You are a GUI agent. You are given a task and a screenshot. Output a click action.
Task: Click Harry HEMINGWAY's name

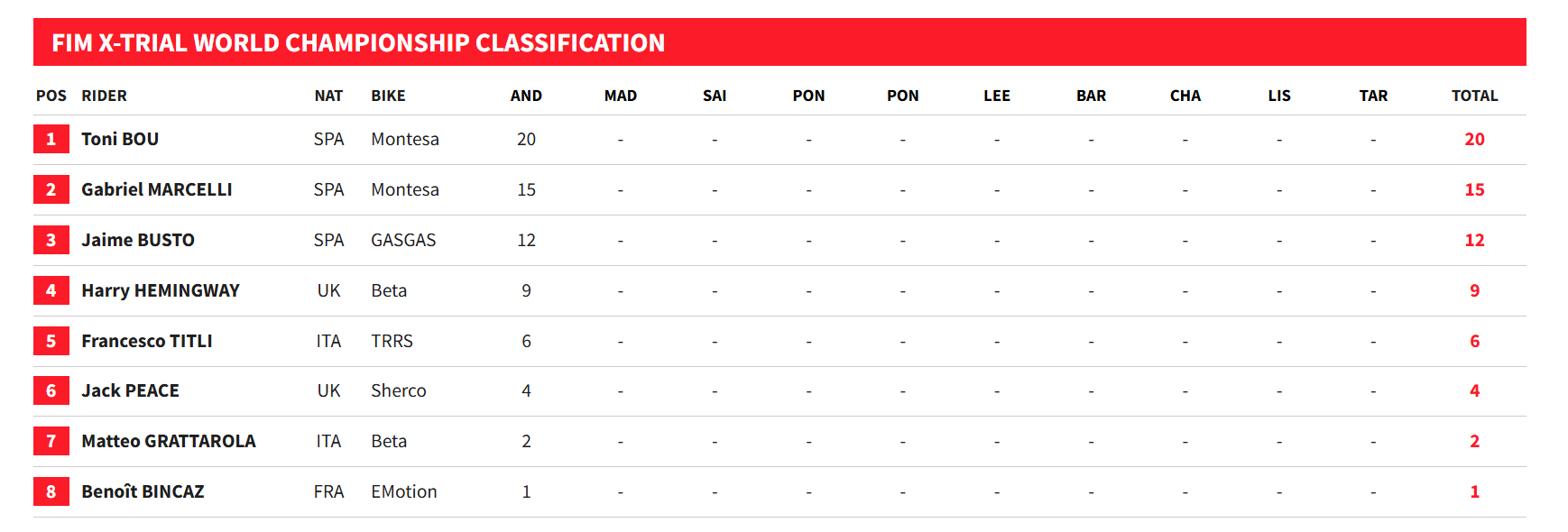click(x=160, y=291)
